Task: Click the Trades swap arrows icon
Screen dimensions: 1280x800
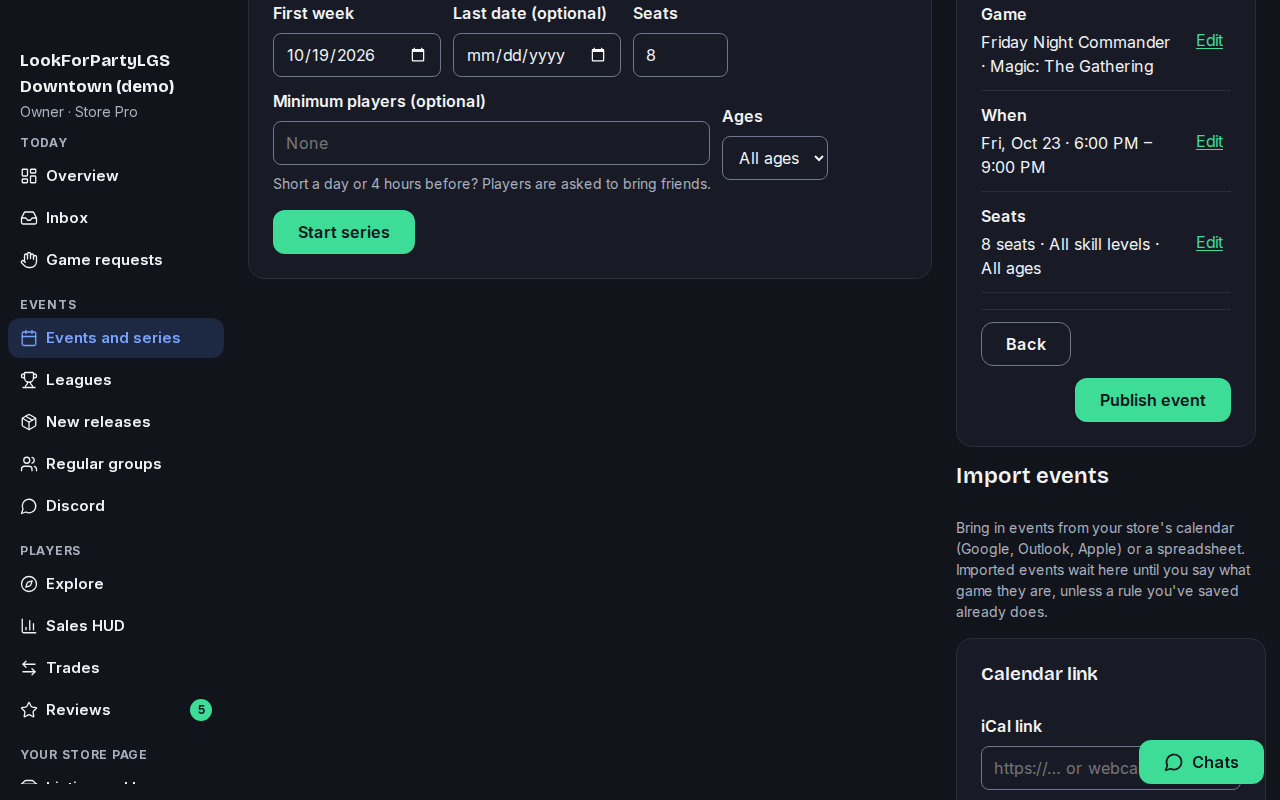Action: [29, 668]
